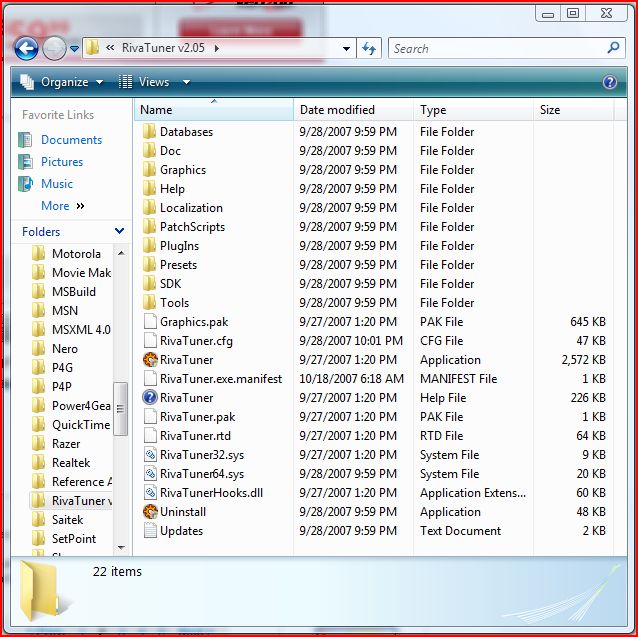The height and width of the screenshot is (637, 638).
Task: Click the Forward navigation arrow
Action: [54, 48]
